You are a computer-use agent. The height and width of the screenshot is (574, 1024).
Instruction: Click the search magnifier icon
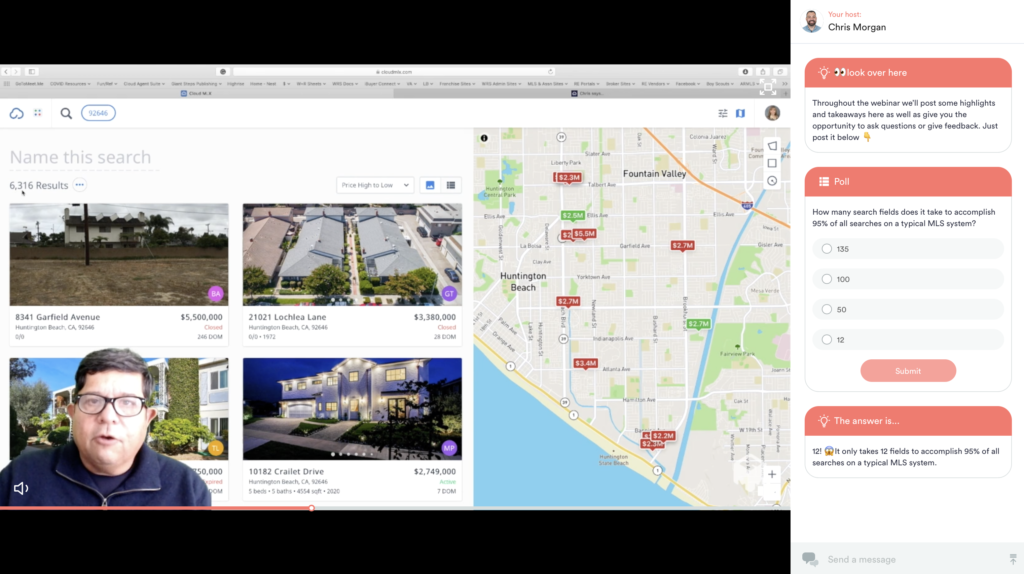point(66,113)
